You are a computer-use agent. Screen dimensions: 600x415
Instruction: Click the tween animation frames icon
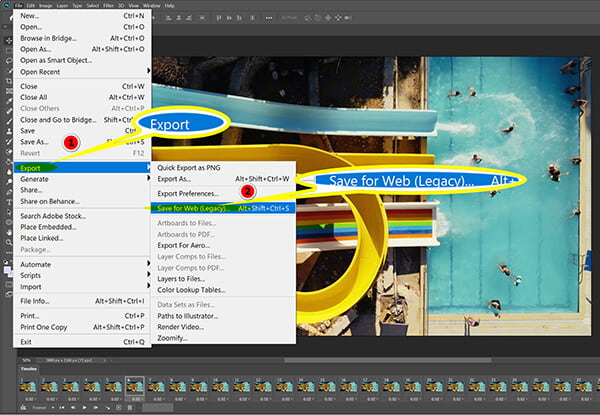coord(108,408)
